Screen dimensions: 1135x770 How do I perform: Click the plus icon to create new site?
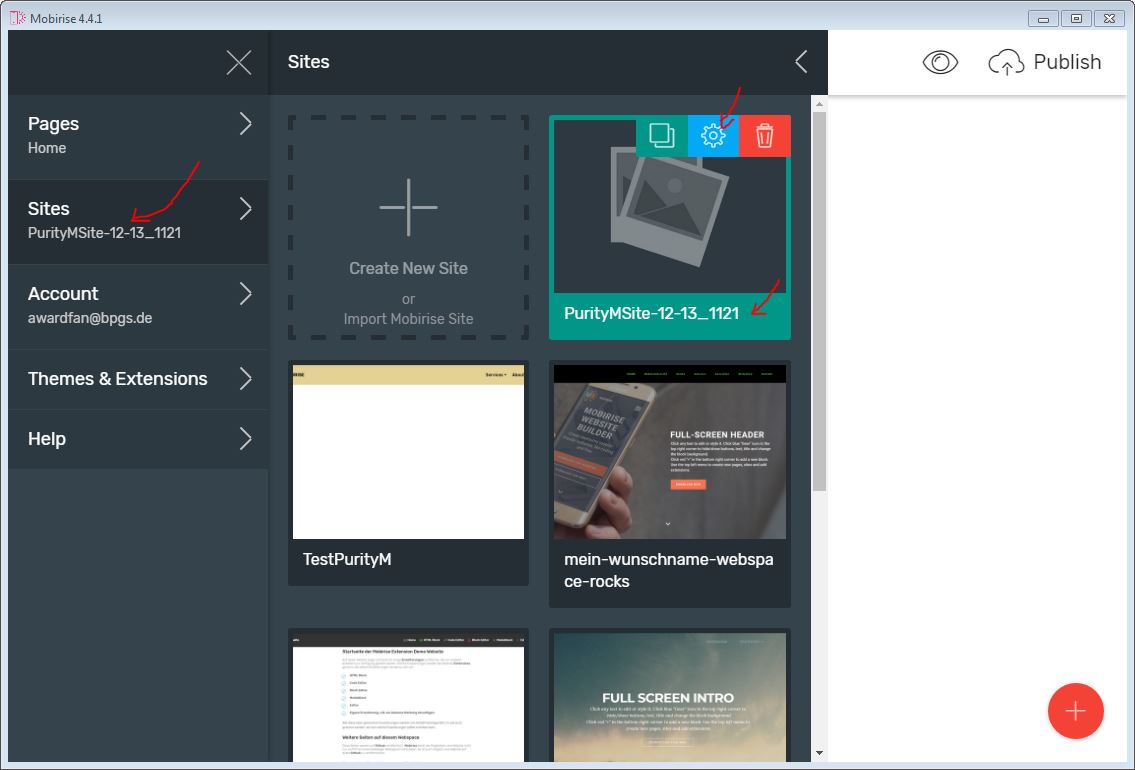tap(408, 208)
